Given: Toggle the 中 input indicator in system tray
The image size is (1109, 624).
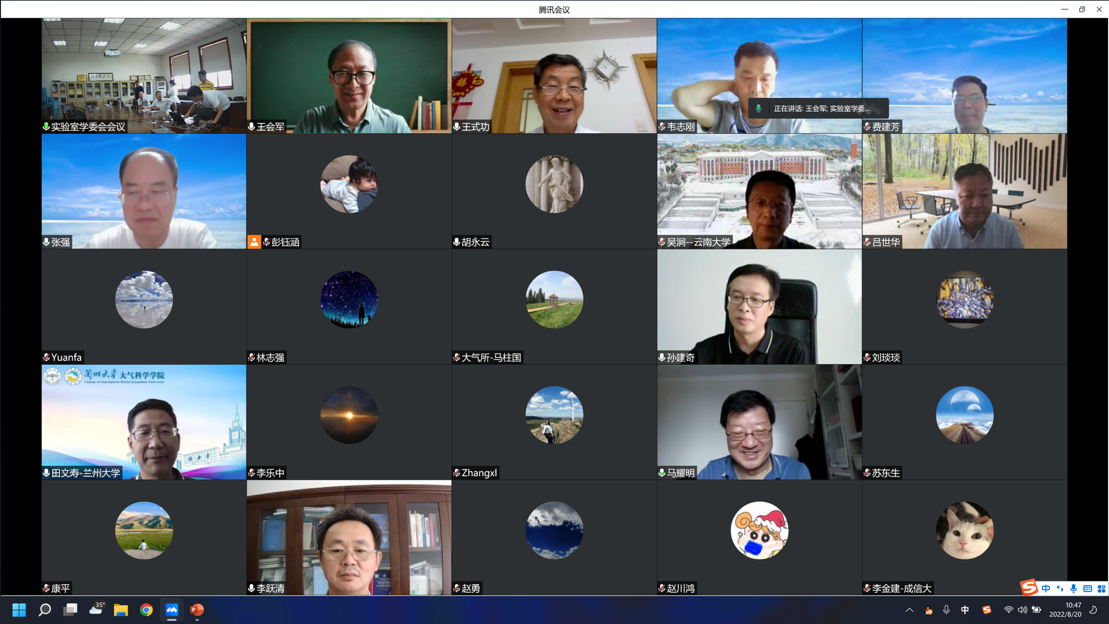Looking at the screenshot, I should 965,610.
